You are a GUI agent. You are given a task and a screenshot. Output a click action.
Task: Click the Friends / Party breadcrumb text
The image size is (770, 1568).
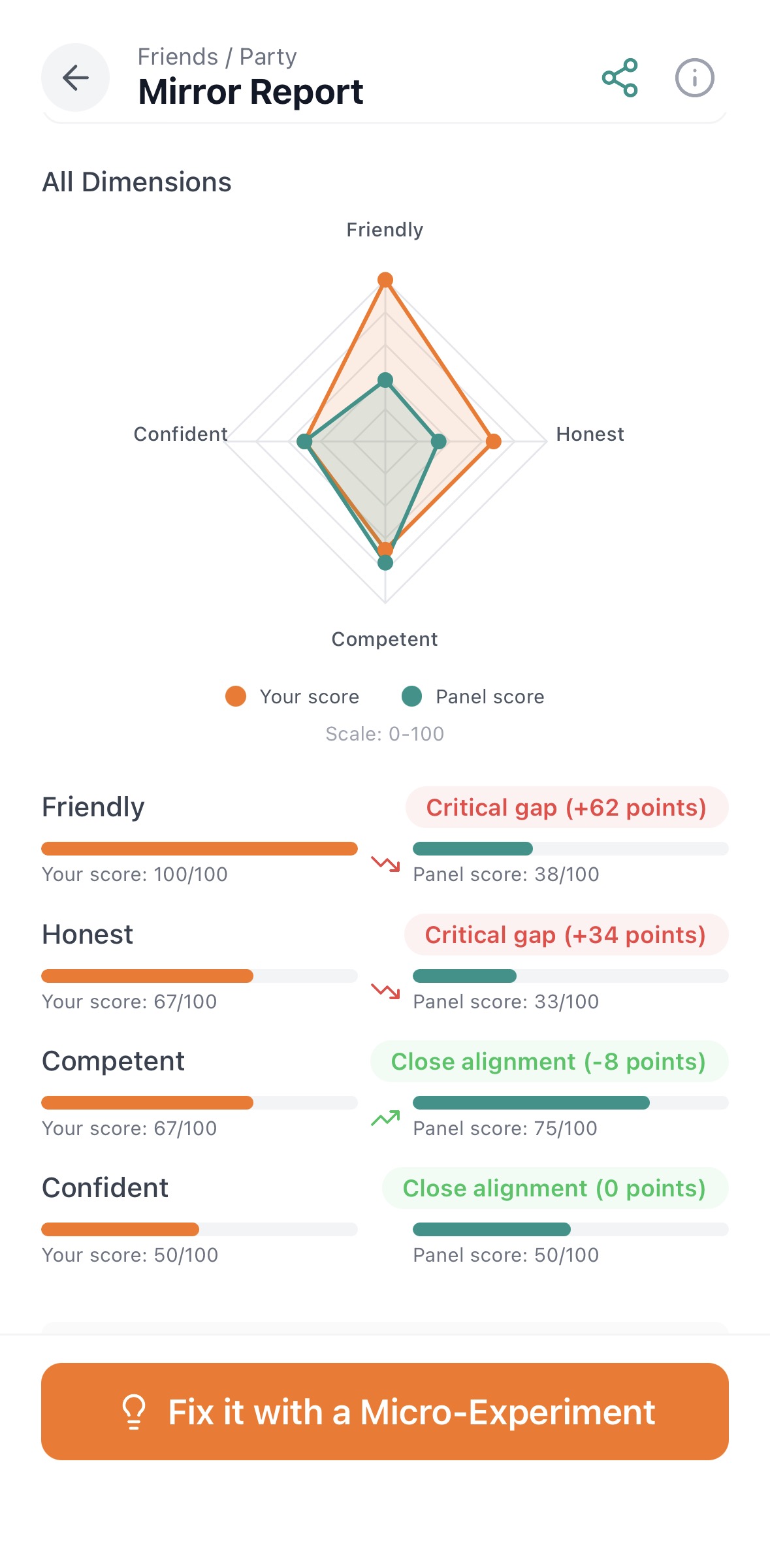pos(217,57)
